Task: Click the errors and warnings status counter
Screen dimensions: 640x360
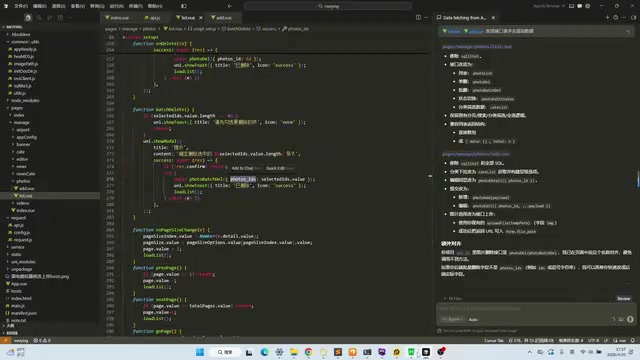Action: click(42, 340)
